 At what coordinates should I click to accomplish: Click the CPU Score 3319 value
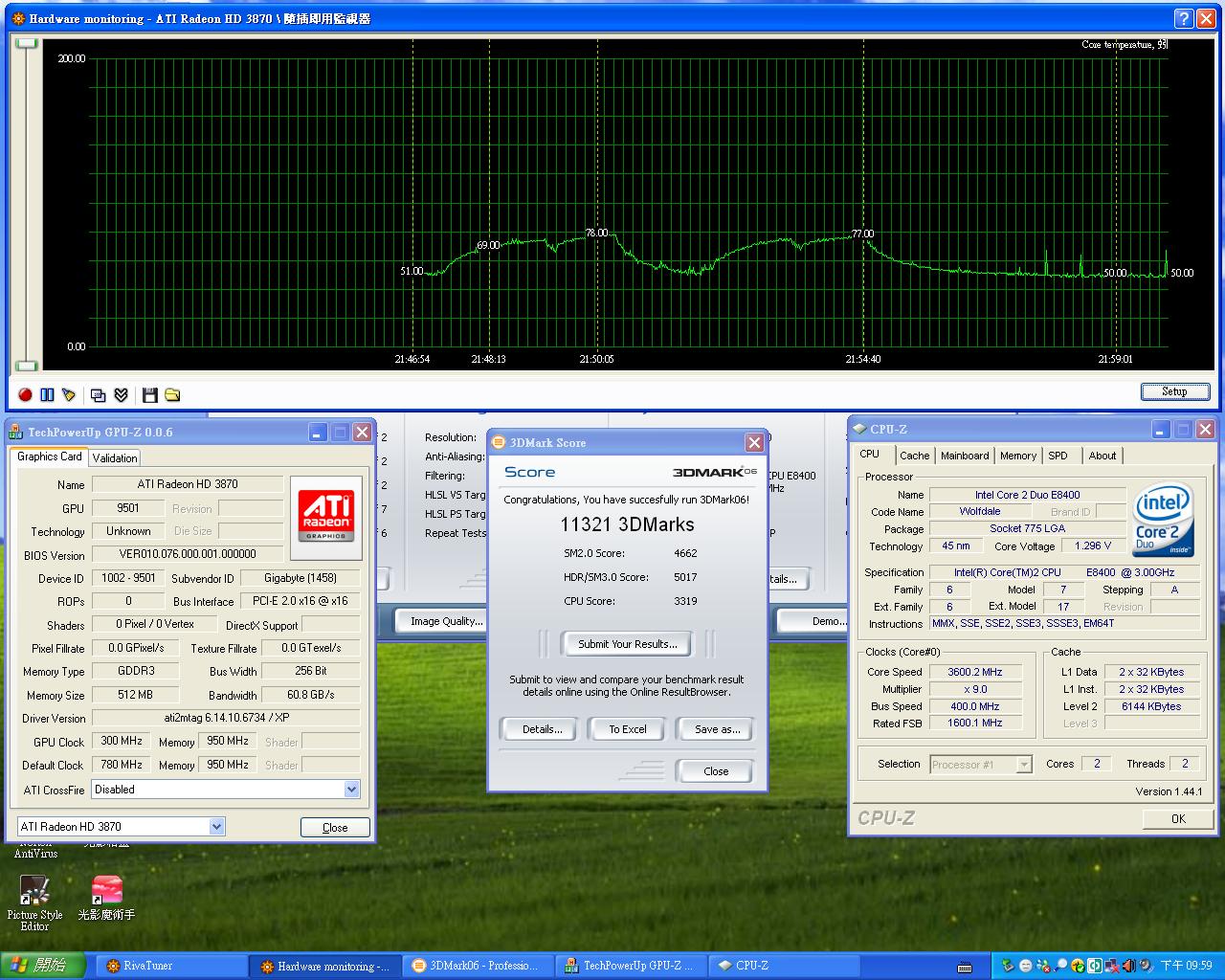click(x=685, y=601)
